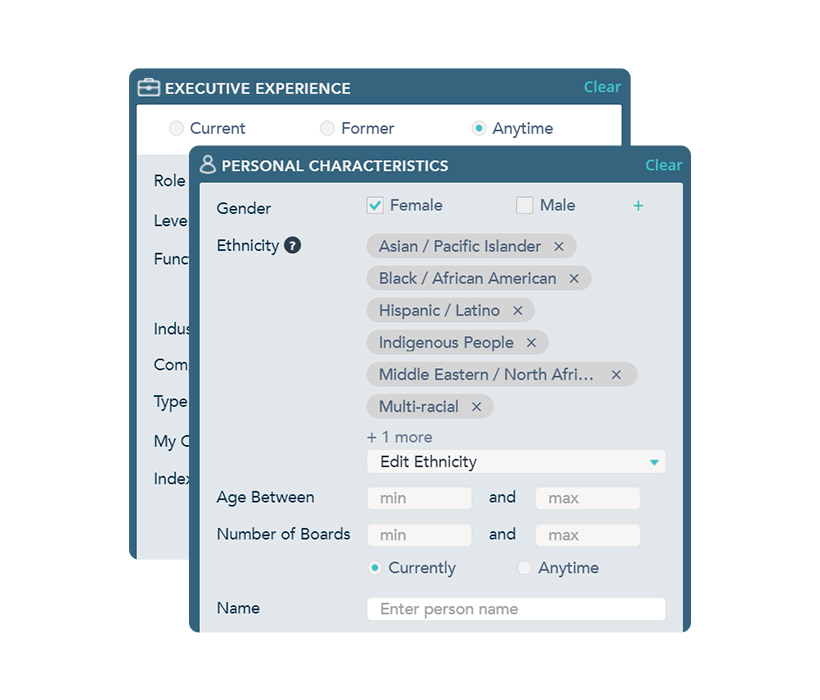Image resolution: width=820 pixels, height=700 pixels.
Task: Open the Edit Ethnicity dropdown
Action: pos(515,461)
